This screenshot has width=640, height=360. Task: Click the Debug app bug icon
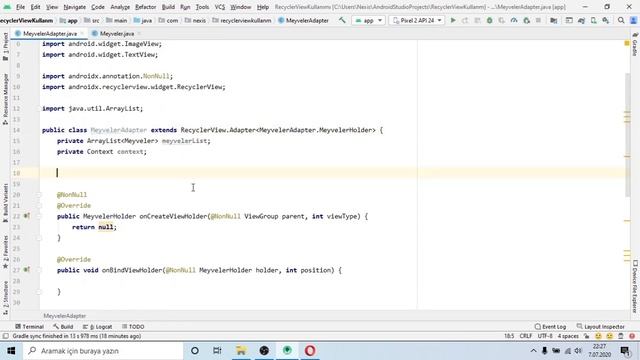click(x=489, y=20)
